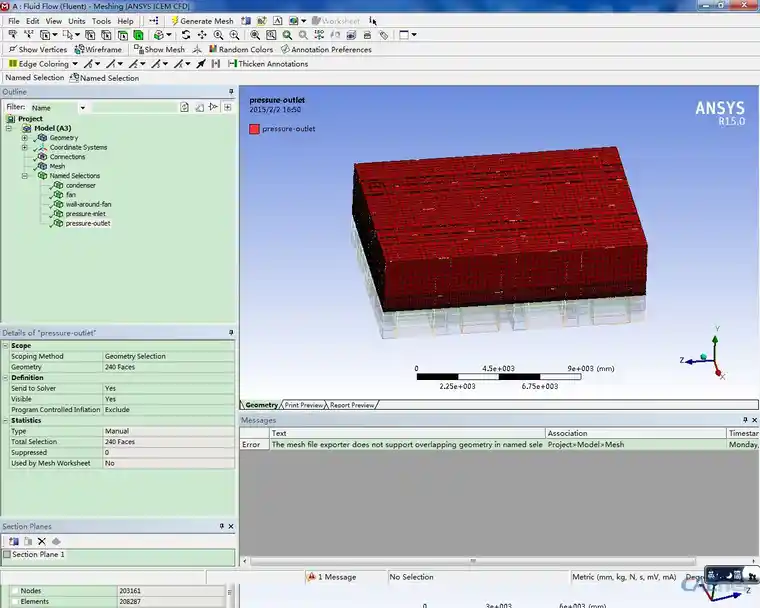Switch to the Geometry tab
The image size is (760, 608).
pyautogui.click(x=261, y=405)
